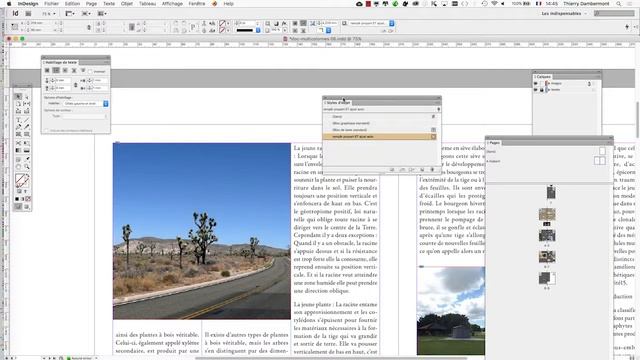Toggle lock box on first Calques layer

[542, 83]
